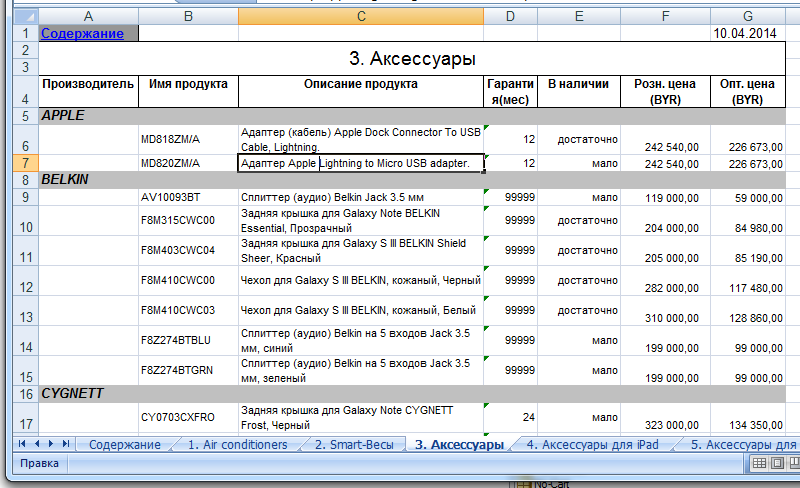Select cell F8Z274BTGRN

[x=188, y=371]
